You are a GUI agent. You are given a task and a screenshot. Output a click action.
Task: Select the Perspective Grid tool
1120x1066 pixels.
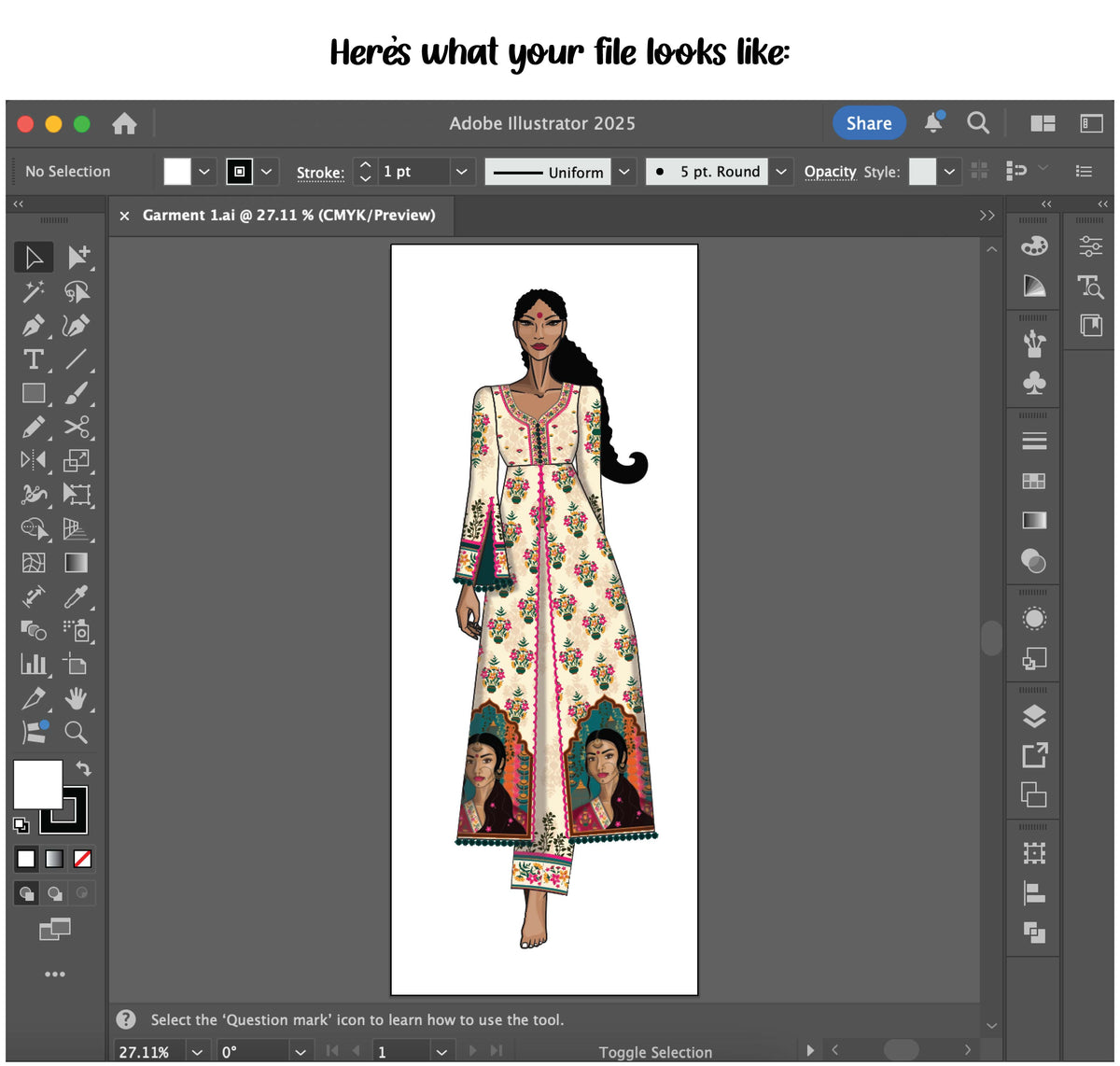point(77,529)
